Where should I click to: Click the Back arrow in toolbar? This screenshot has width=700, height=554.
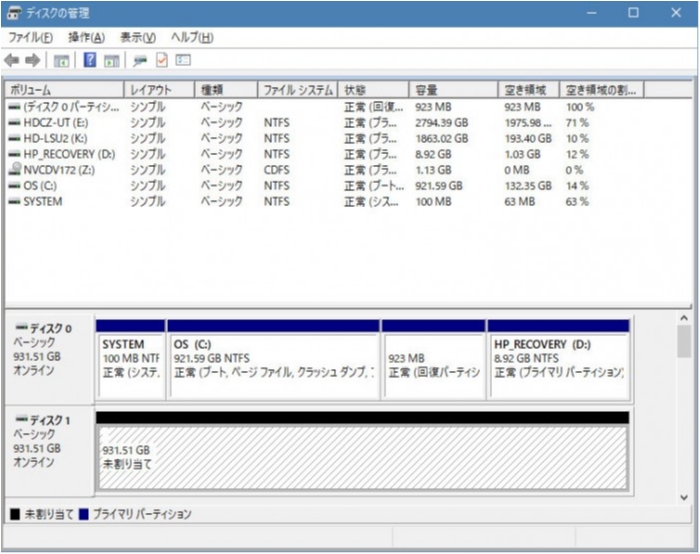[x=12, y=61]
